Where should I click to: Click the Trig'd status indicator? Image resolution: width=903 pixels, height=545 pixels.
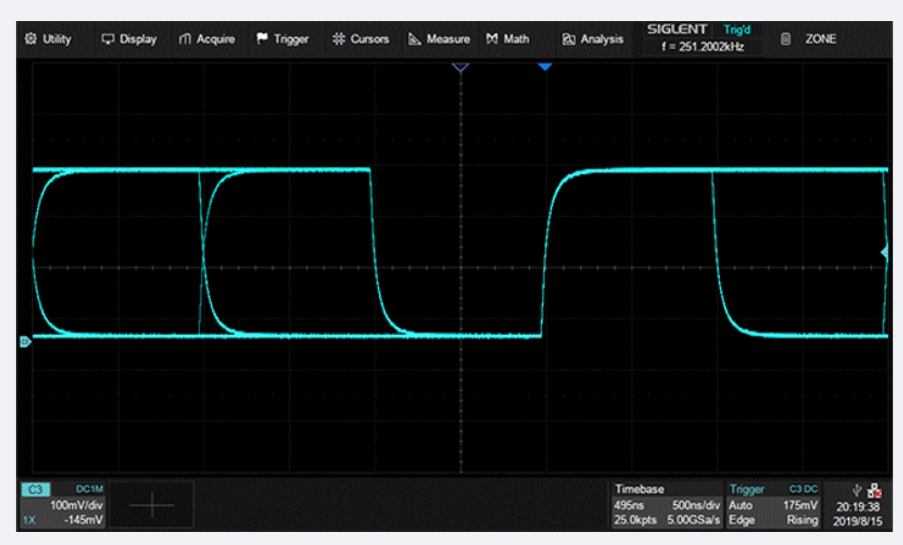737,29
